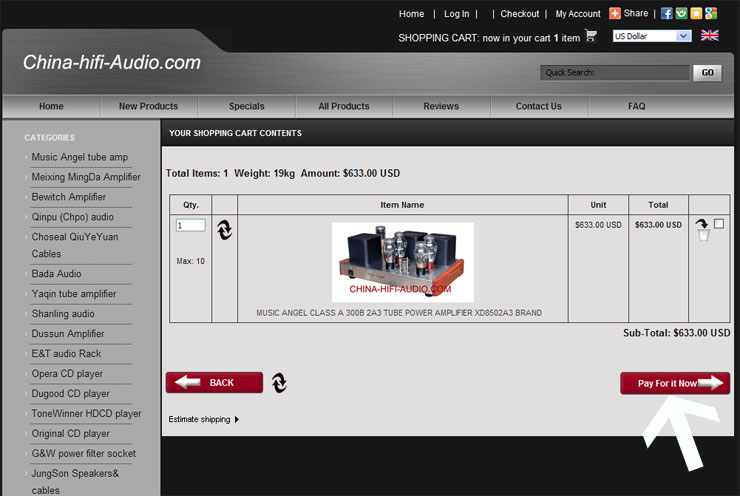Screen dimensions: 740x496
Task: Click the Sub-Total: $633.00 USD text
Action: pyautogui.click(x=676, y=333)
